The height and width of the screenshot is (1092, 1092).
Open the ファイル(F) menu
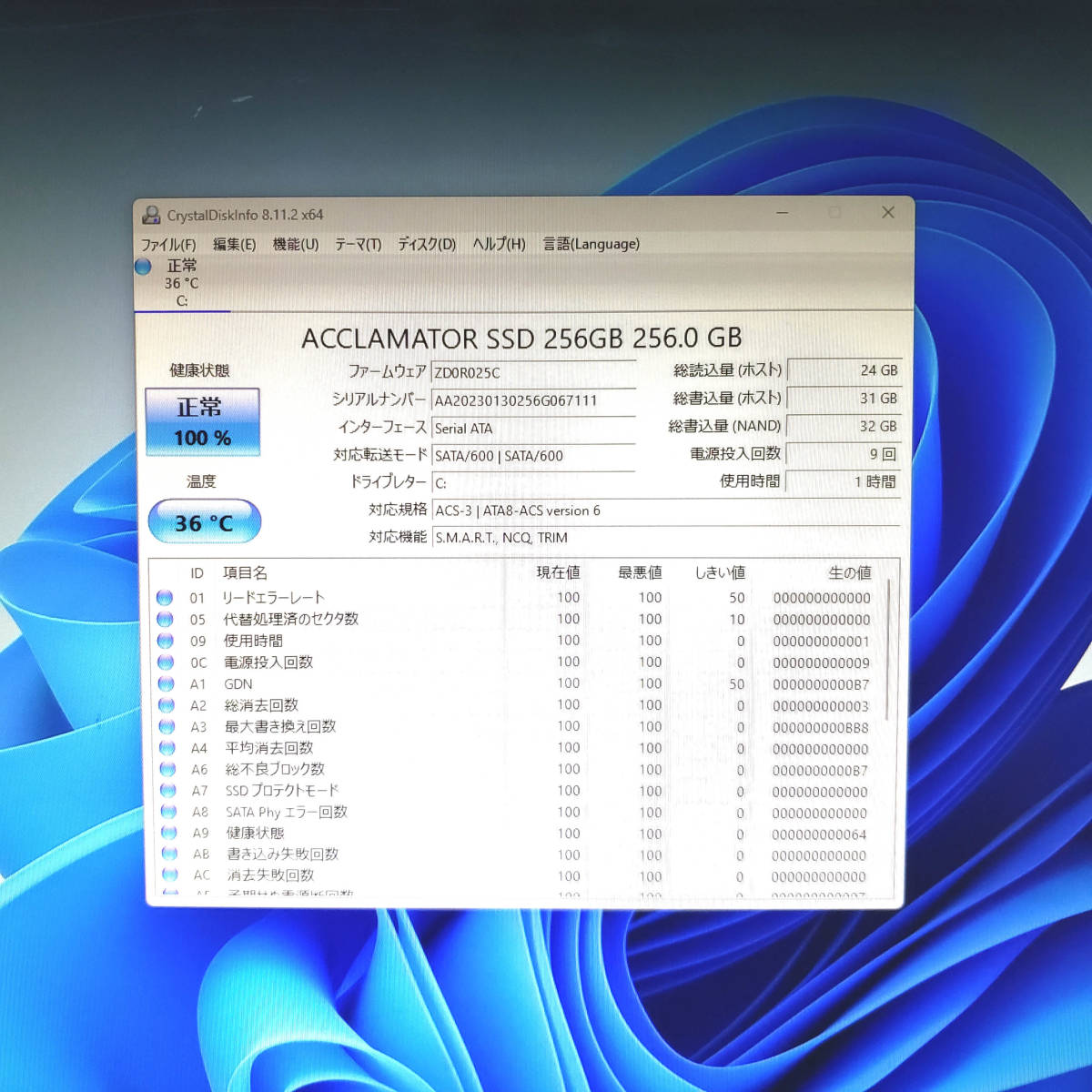[168, 245]
